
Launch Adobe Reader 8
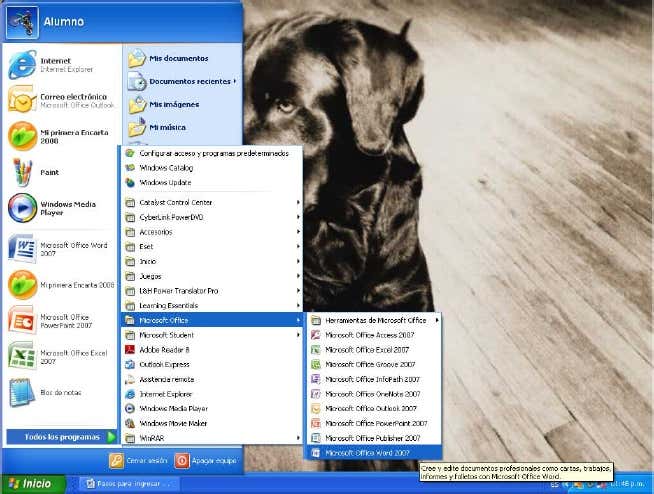click(x=211, y=350)
